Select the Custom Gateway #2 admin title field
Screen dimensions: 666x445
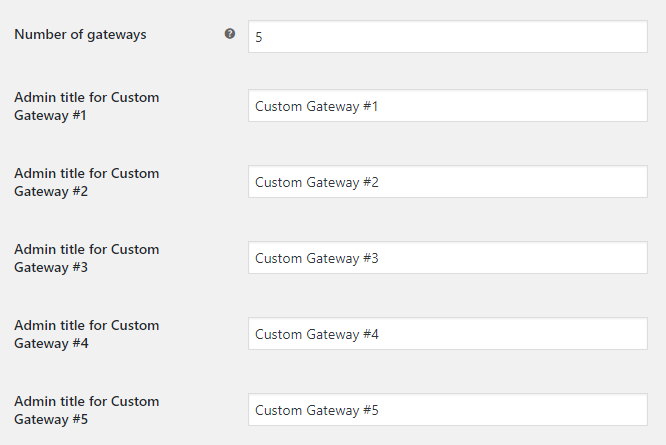click(x=448, y=181)
